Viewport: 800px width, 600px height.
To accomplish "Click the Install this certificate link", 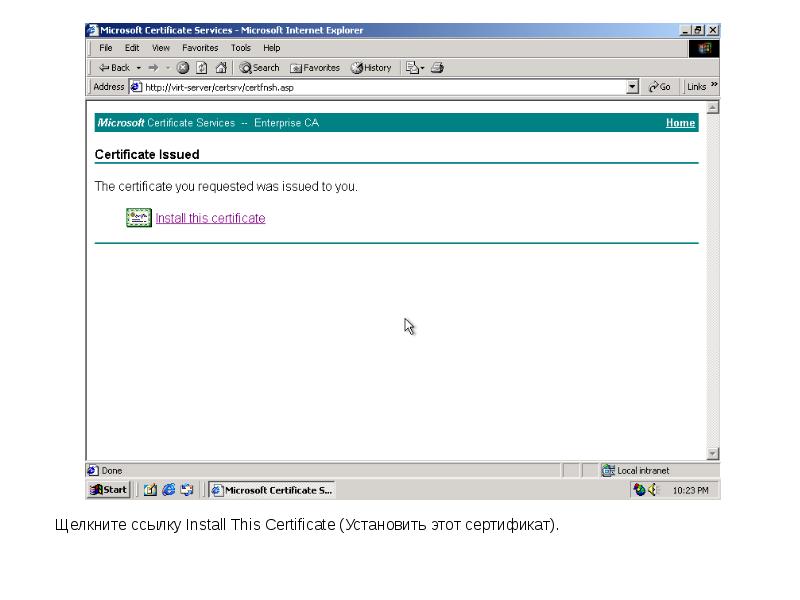I will coord(210,218).
